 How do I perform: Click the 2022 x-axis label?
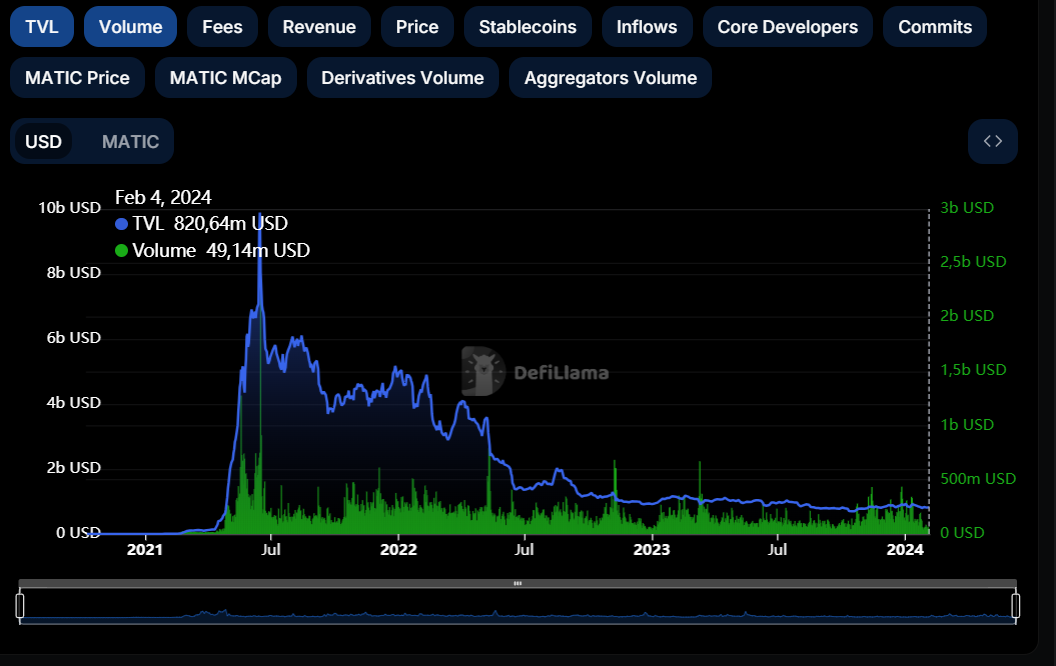pyautogui.click(x=398, y=550)
